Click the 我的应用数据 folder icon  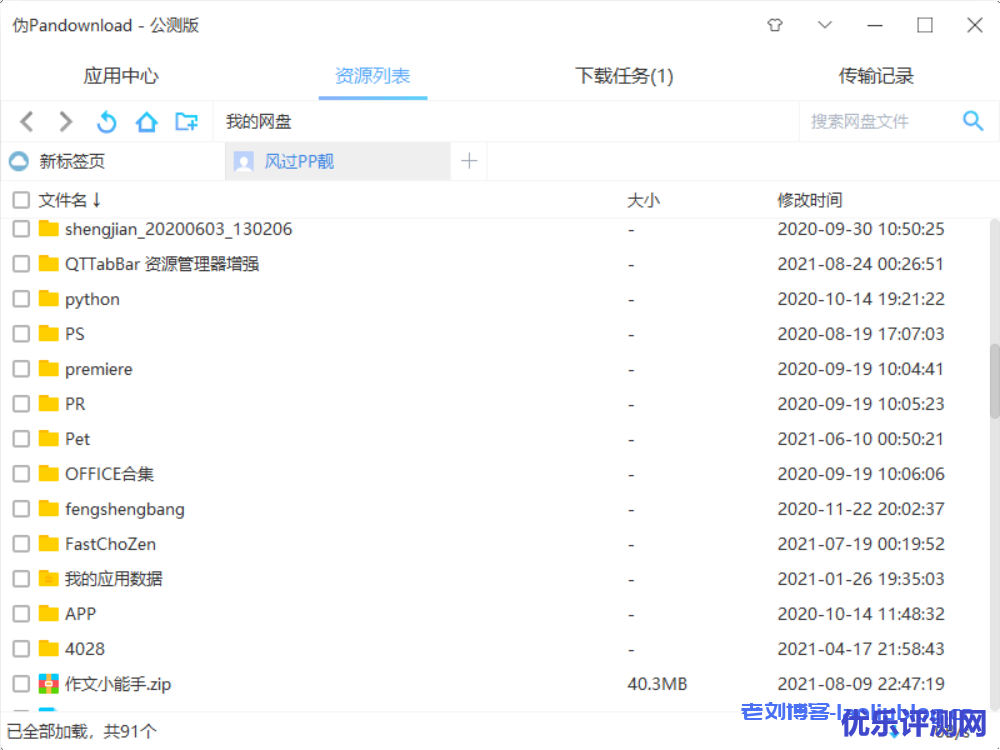pyautogui.click(x=48, y=579)
